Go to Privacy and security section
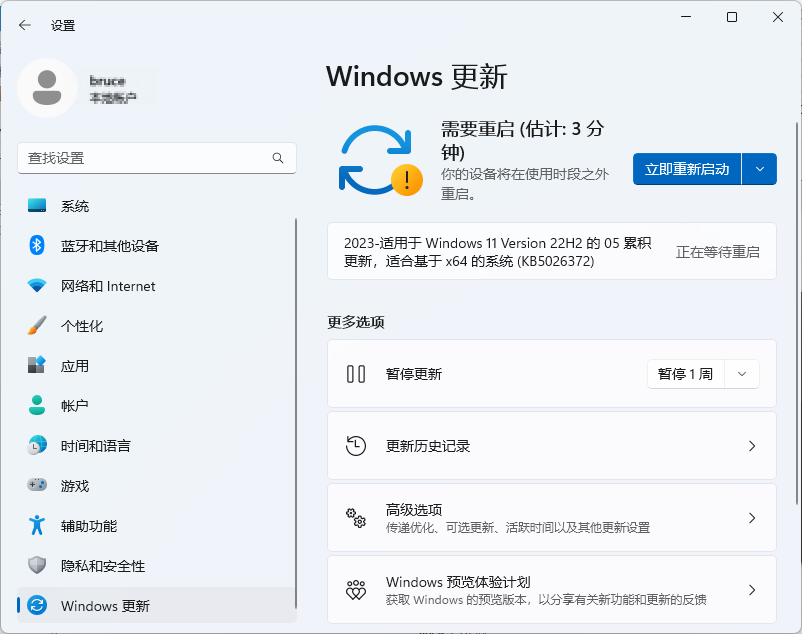 click(102, 566)
